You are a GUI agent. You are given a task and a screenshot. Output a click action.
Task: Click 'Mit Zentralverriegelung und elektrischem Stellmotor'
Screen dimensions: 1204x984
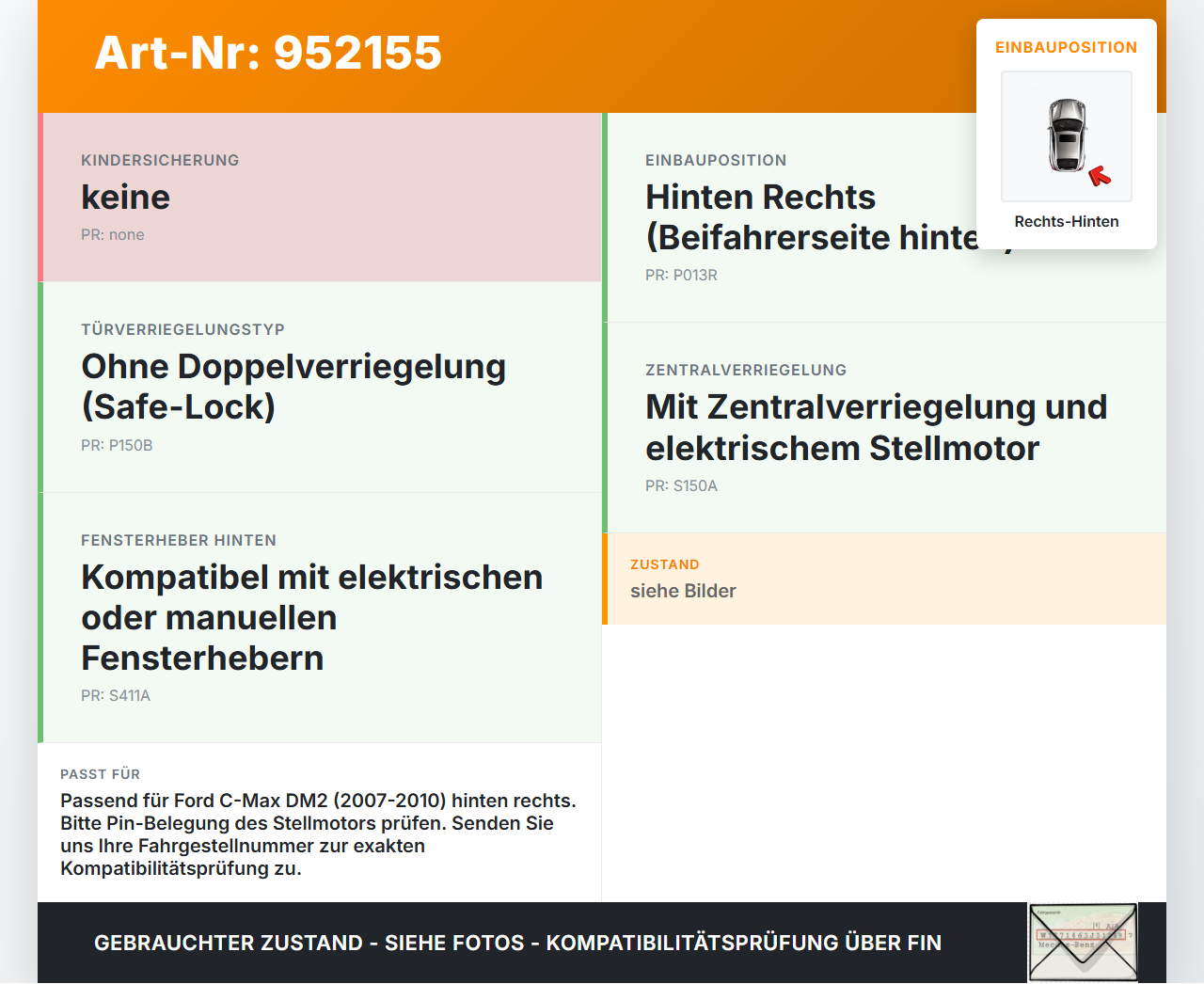[x=877, y=427]
